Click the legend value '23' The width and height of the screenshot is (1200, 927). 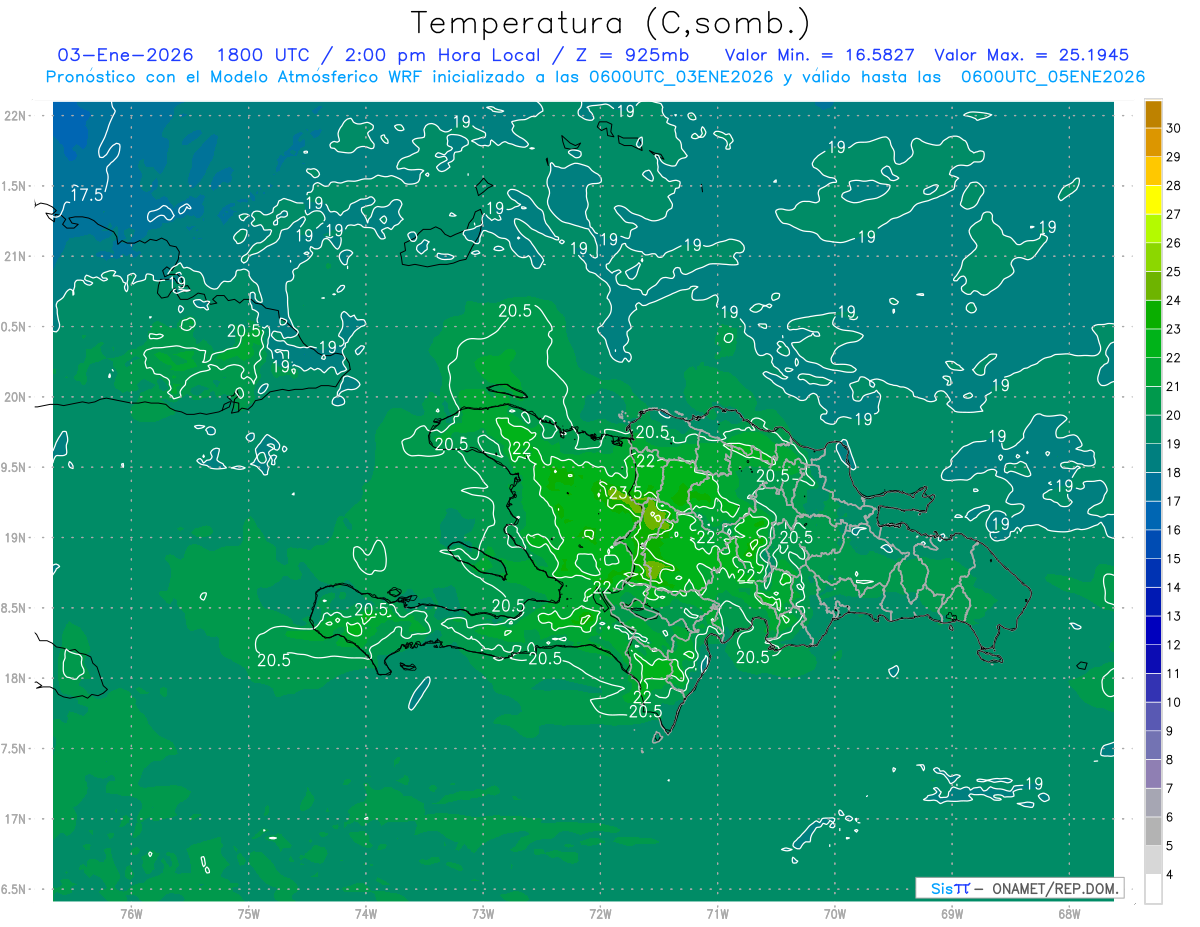[x=1174, y=329]
